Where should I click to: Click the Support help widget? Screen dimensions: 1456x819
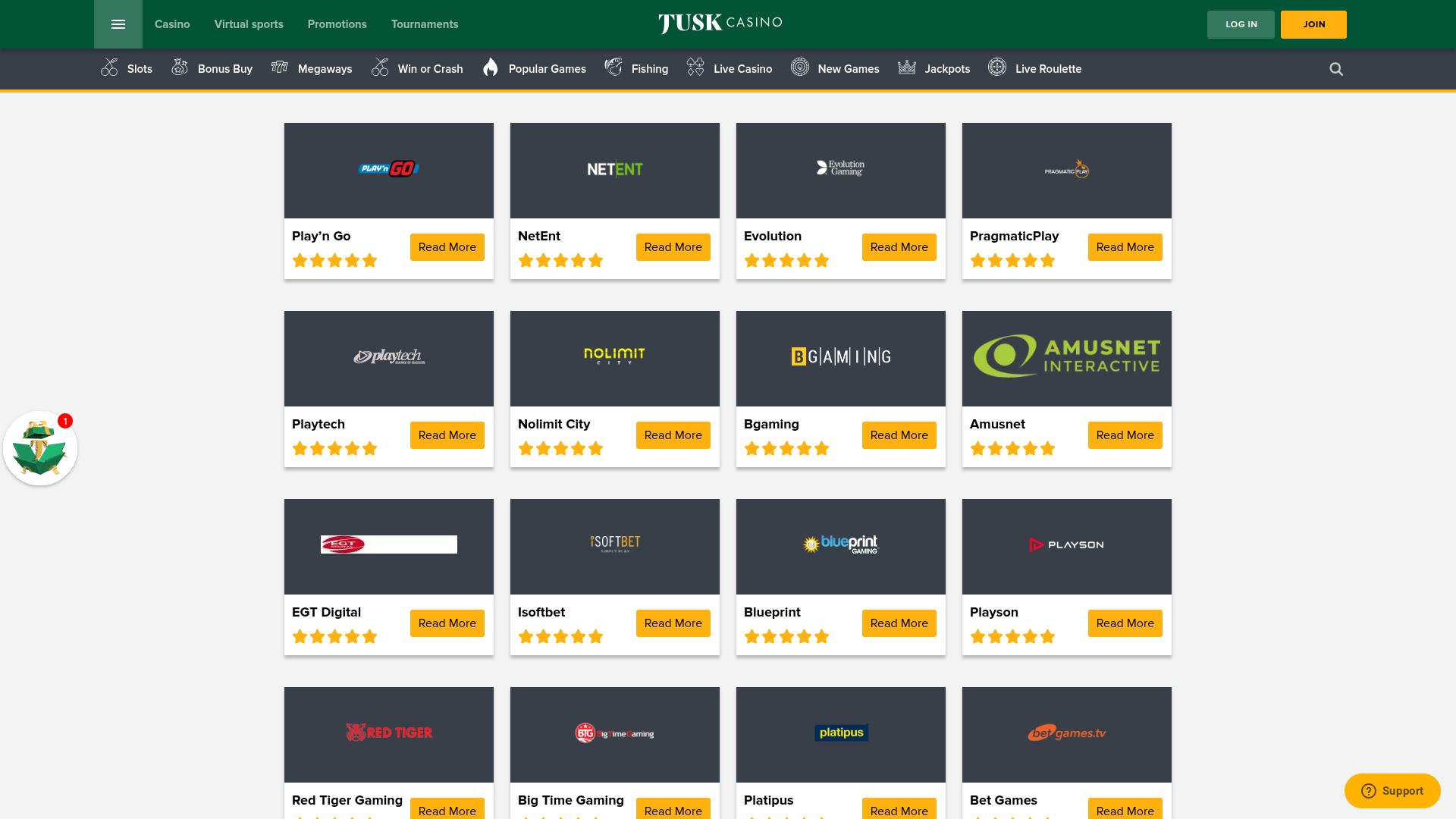point(1392,790)
